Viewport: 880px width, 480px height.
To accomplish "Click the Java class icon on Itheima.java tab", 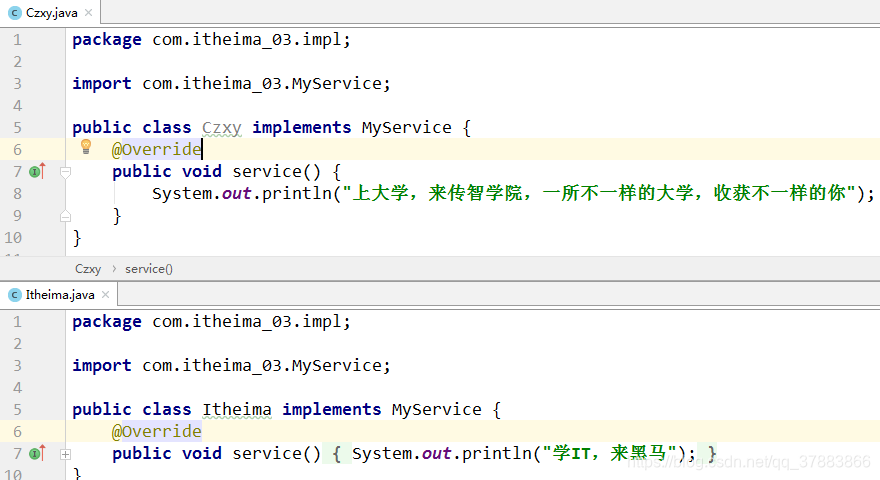I will click(15, 295).
